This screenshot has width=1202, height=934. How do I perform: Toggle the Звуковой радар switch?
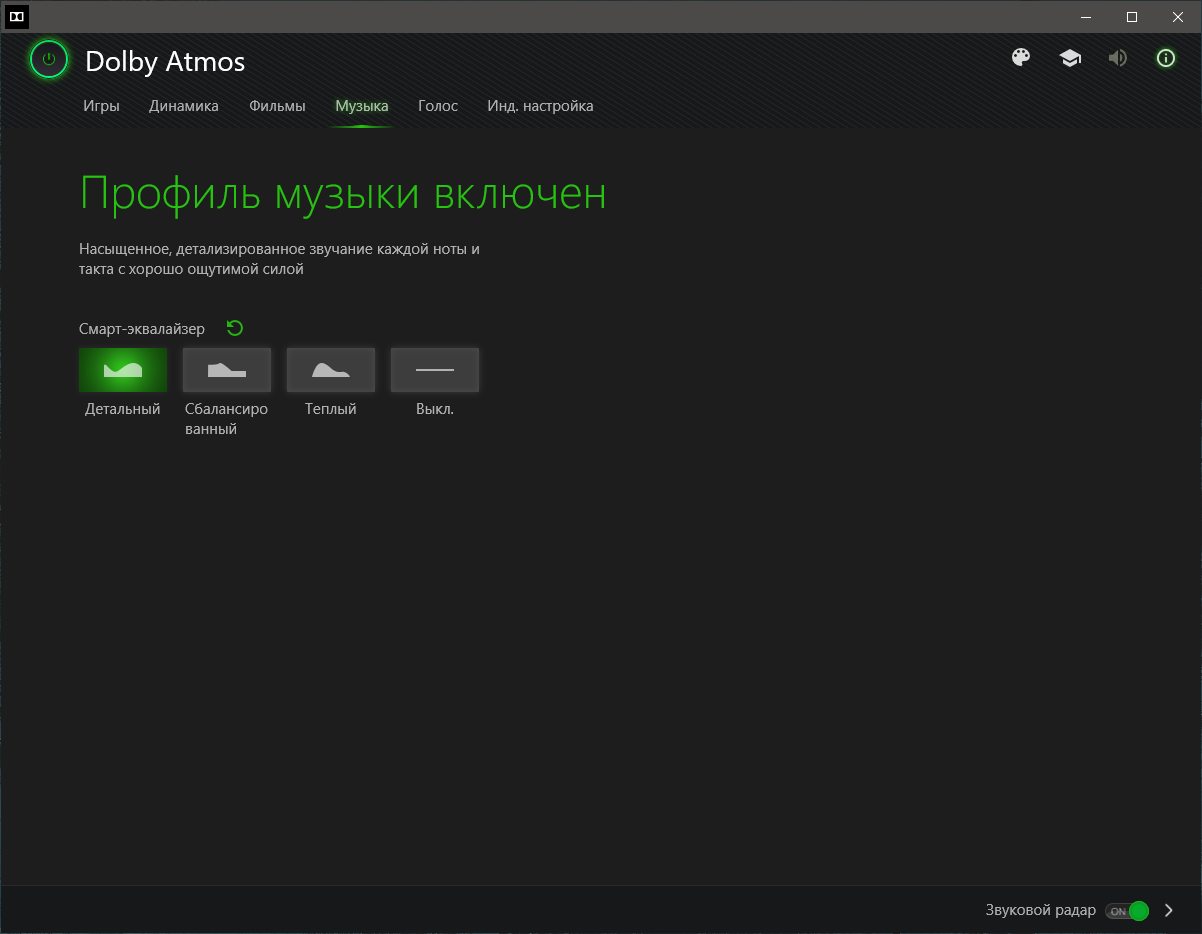point(1127,911)
